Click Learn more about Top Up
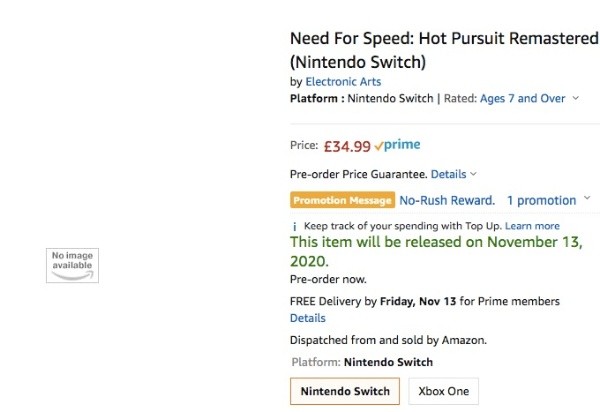This screenshot has width=600, height=412. (x=532, y=226)
